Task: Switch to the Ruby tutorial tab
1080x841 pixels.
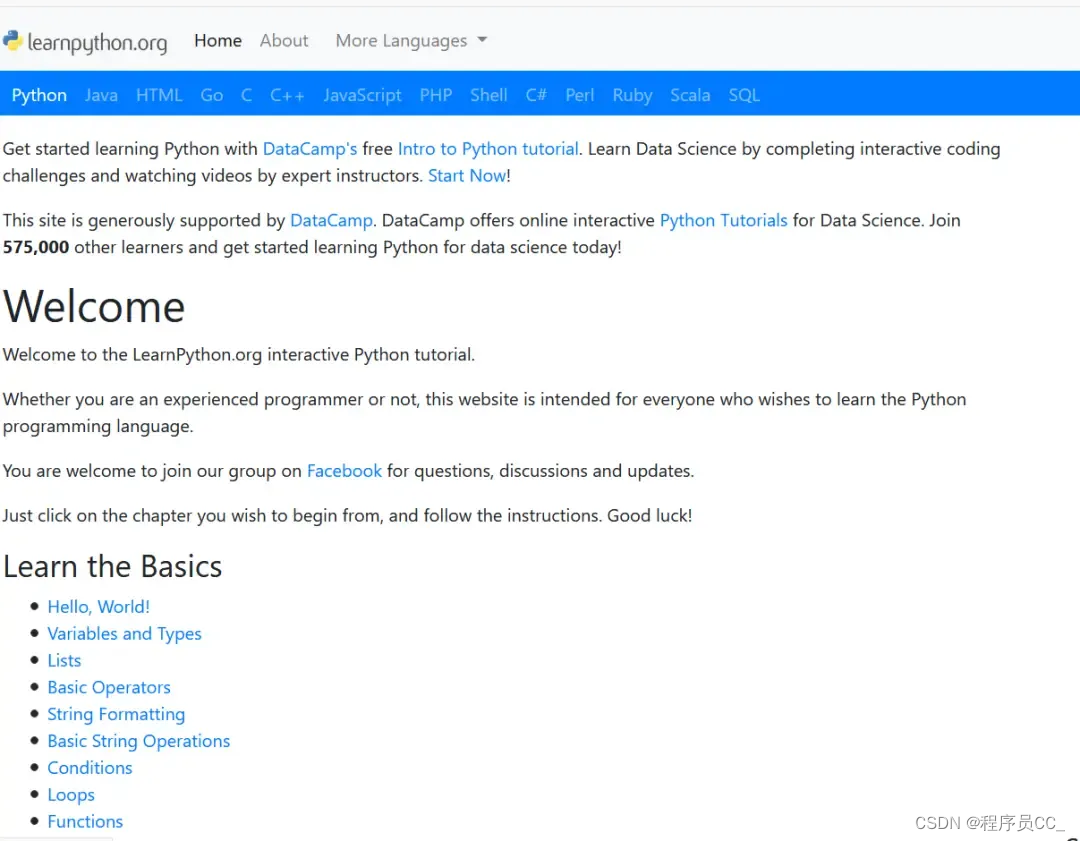Action: (632, 95)
